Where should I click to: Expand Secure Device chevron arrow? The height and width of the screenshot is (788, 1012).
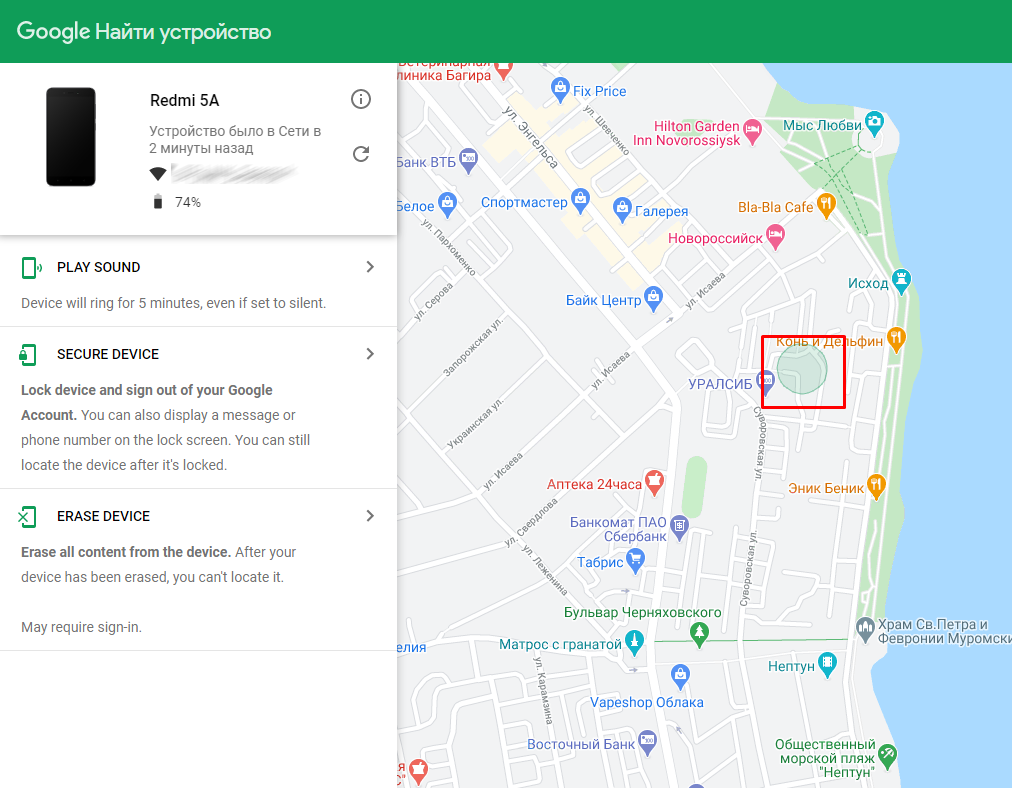pyautogui.click(x=370, y=354)
